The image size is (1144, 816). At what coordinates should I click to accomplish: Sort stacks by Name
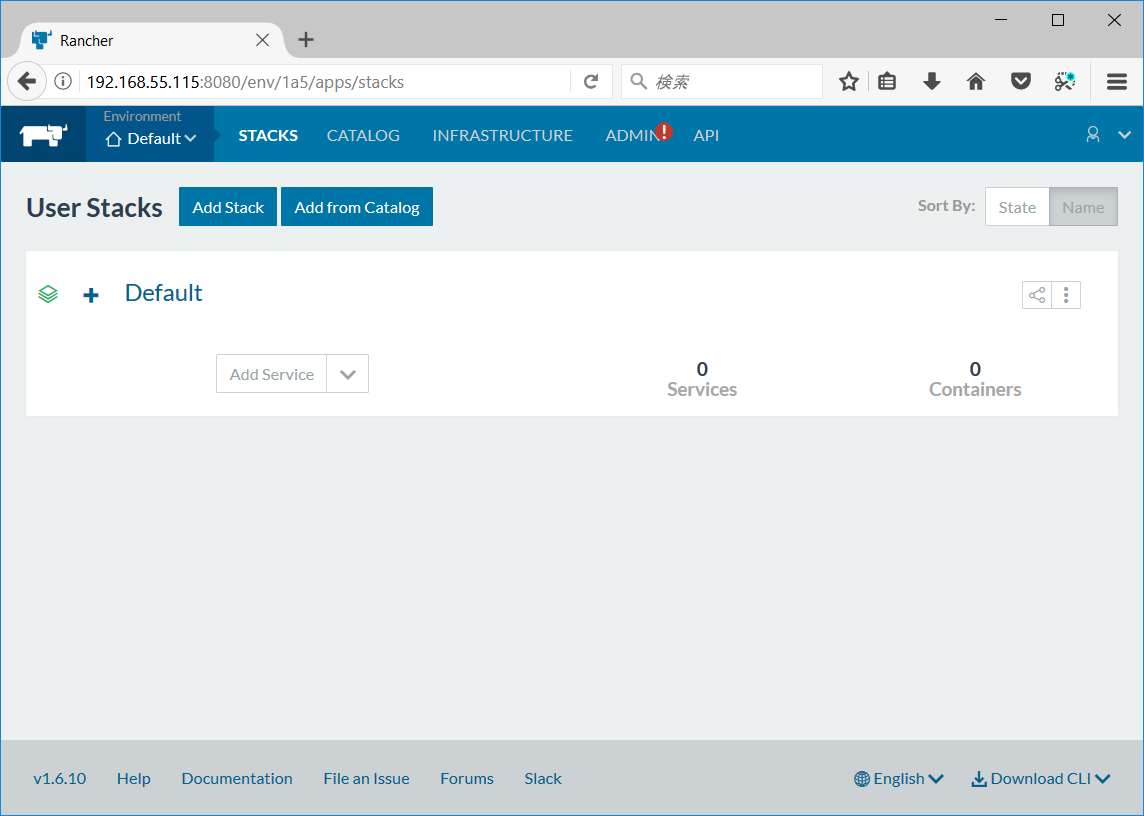pos(1083,207)
